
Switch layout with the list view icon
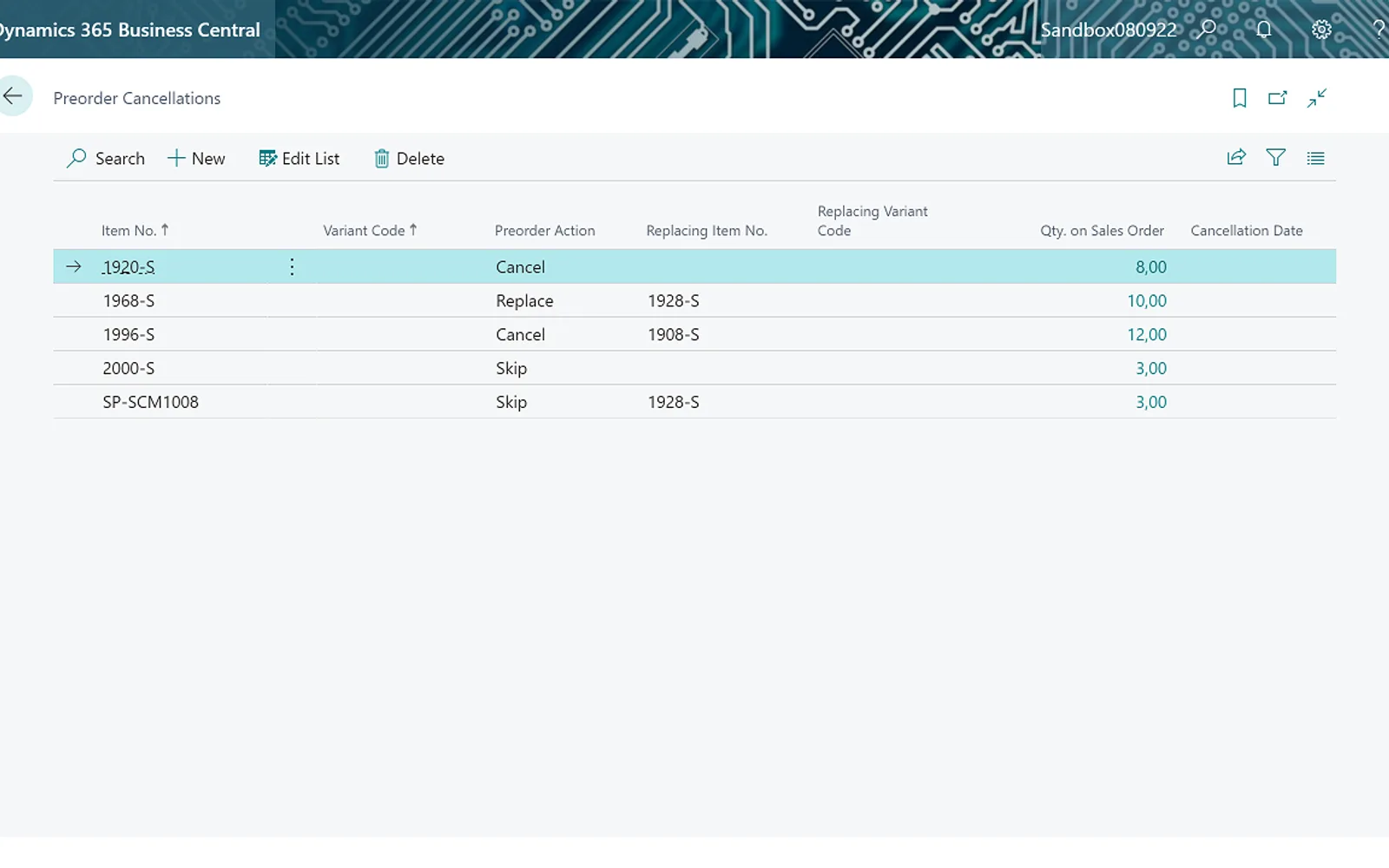[x=1316, y=158]
